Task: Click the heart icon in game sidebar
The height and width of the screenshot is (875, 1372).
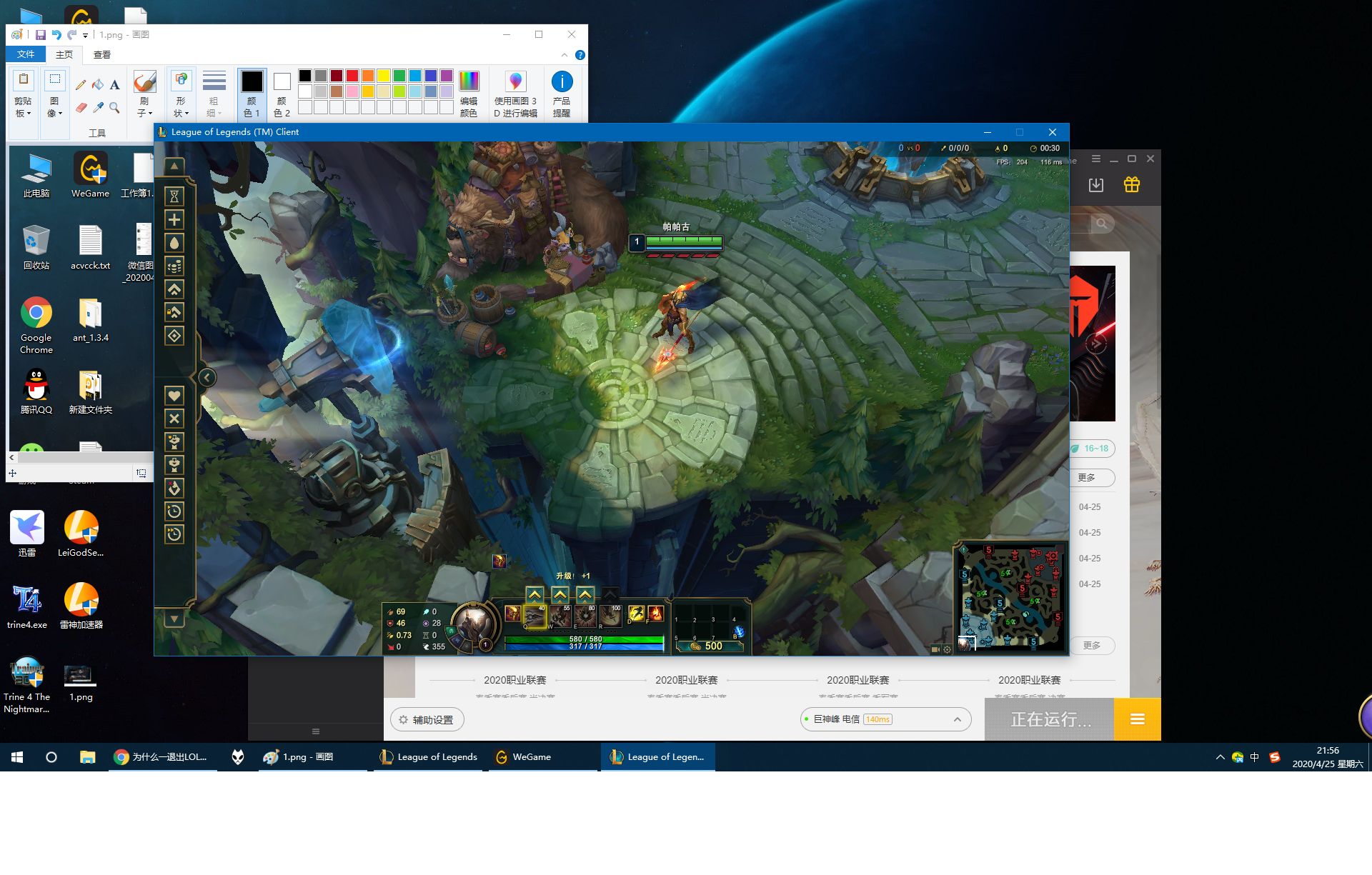Action: pos(174,396)
